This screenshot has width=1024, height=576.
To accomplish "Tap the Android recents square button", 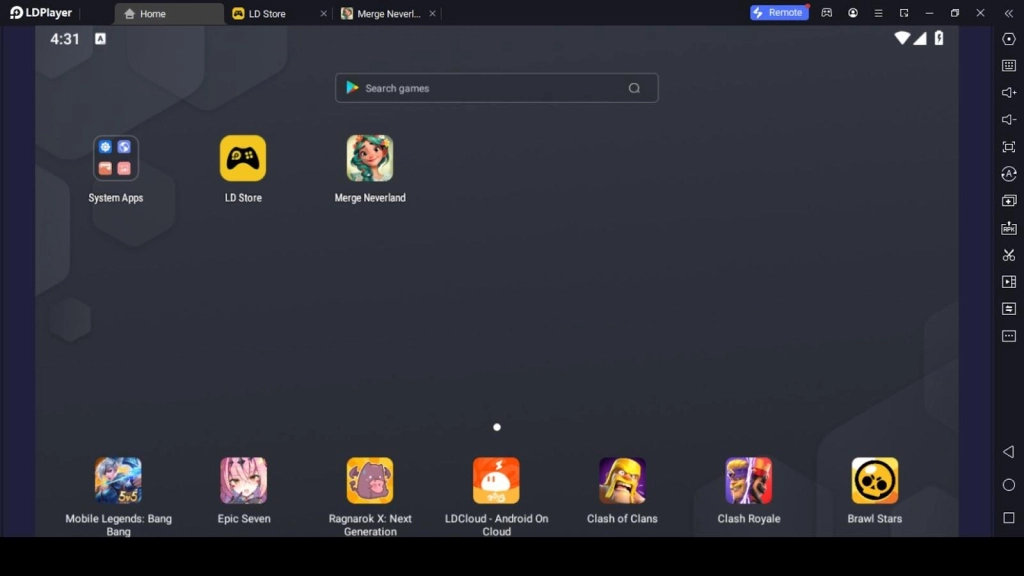I will pos(1008,518).
